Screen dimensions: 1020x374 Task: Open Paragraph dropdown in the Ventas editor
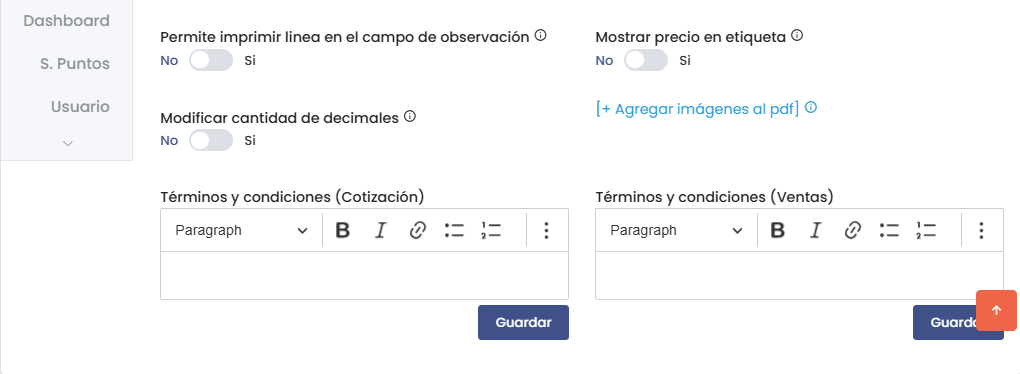(676, 230)
